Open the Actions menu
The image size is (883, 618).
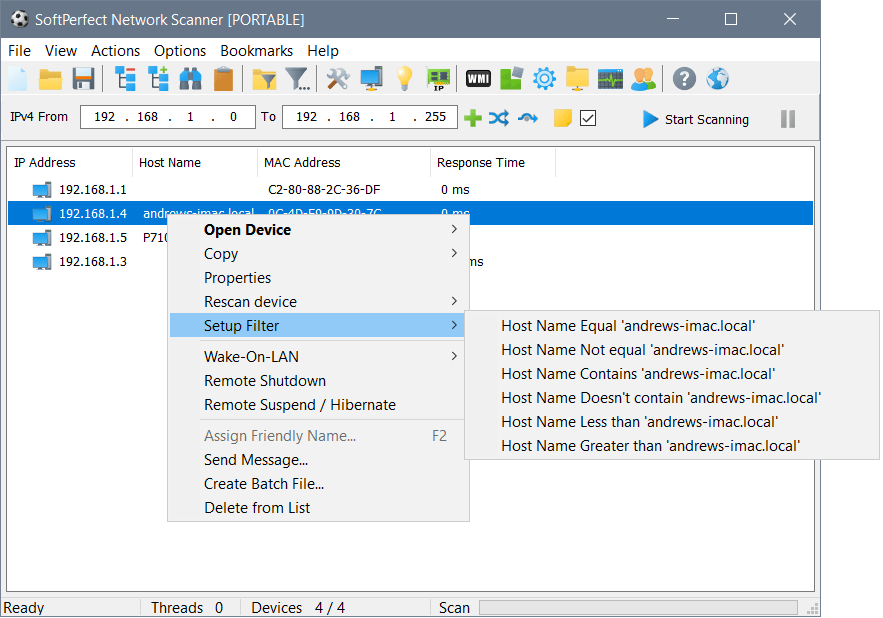[x=115, y=51]
